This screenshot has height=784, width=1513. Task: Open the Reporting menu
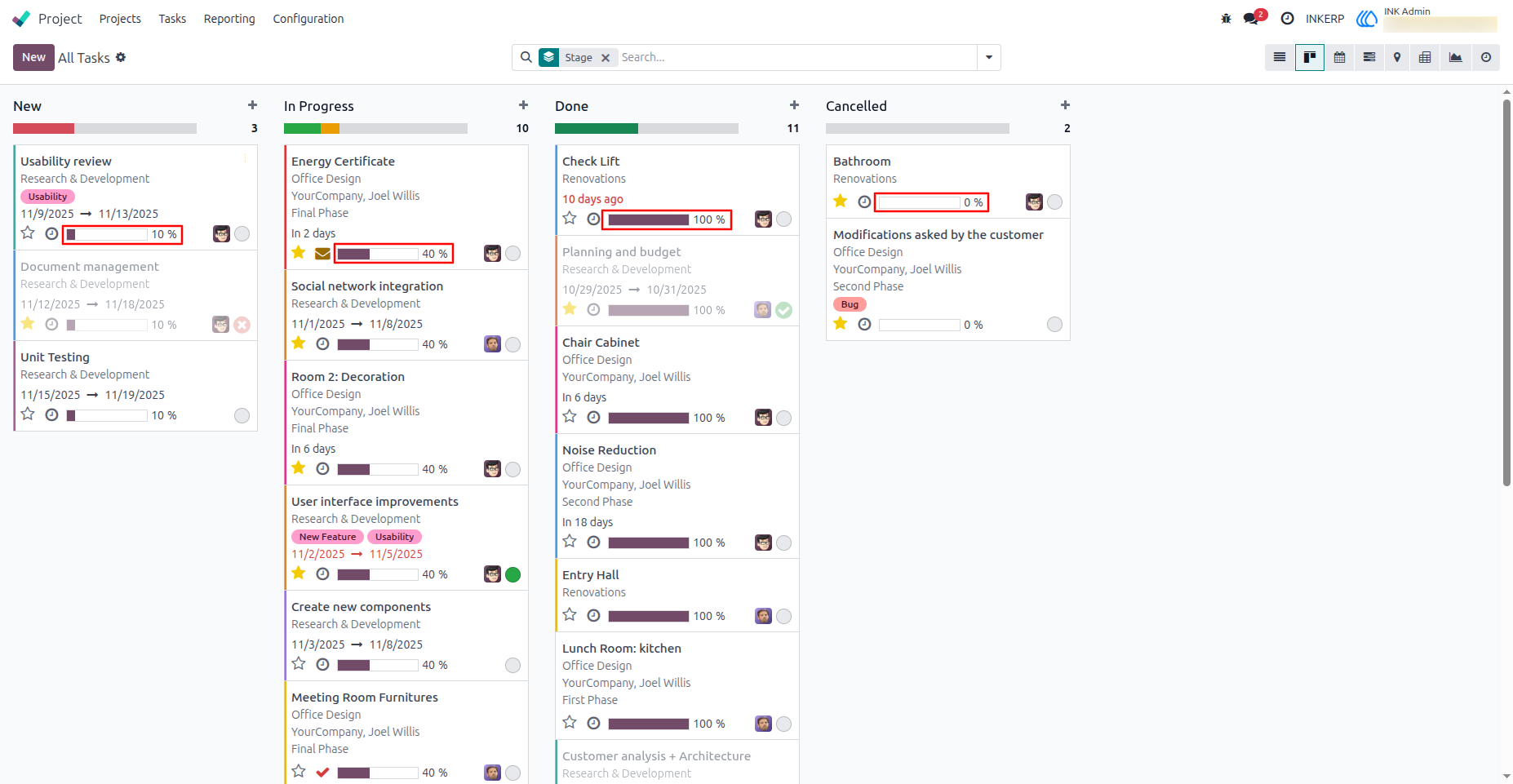pyautogui.click(x=229, y=19)
